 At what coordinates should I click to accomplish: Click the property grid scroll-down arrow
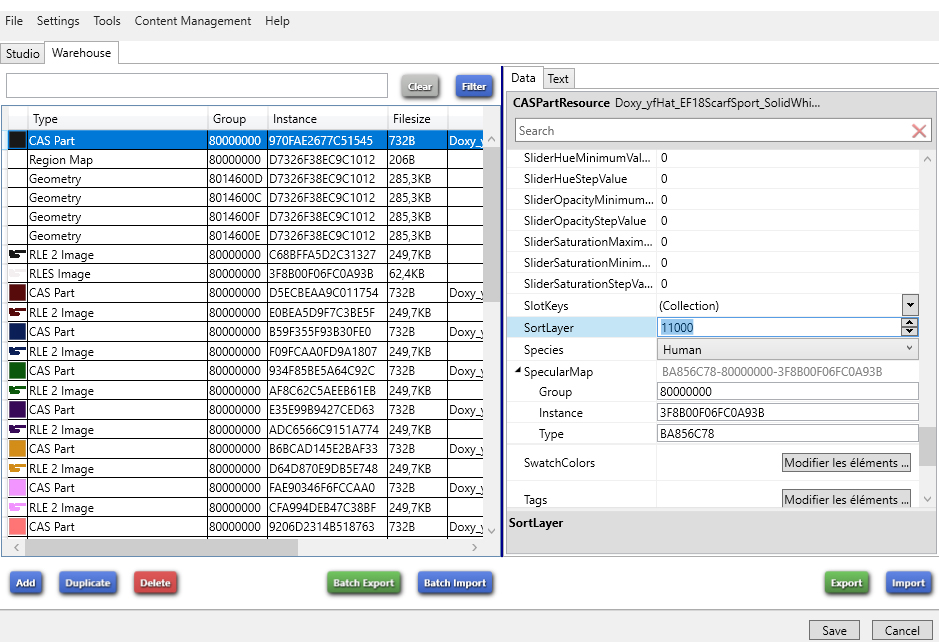pyautogui.click(x=927, y=499)
